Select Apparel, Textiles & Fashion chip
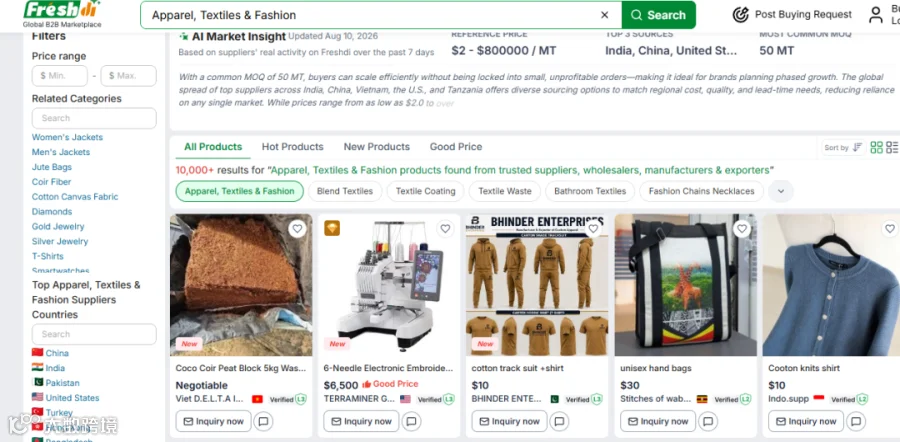The height and width of the screenshot is (442, 900). pyautogui.click(x=239, y=191)
